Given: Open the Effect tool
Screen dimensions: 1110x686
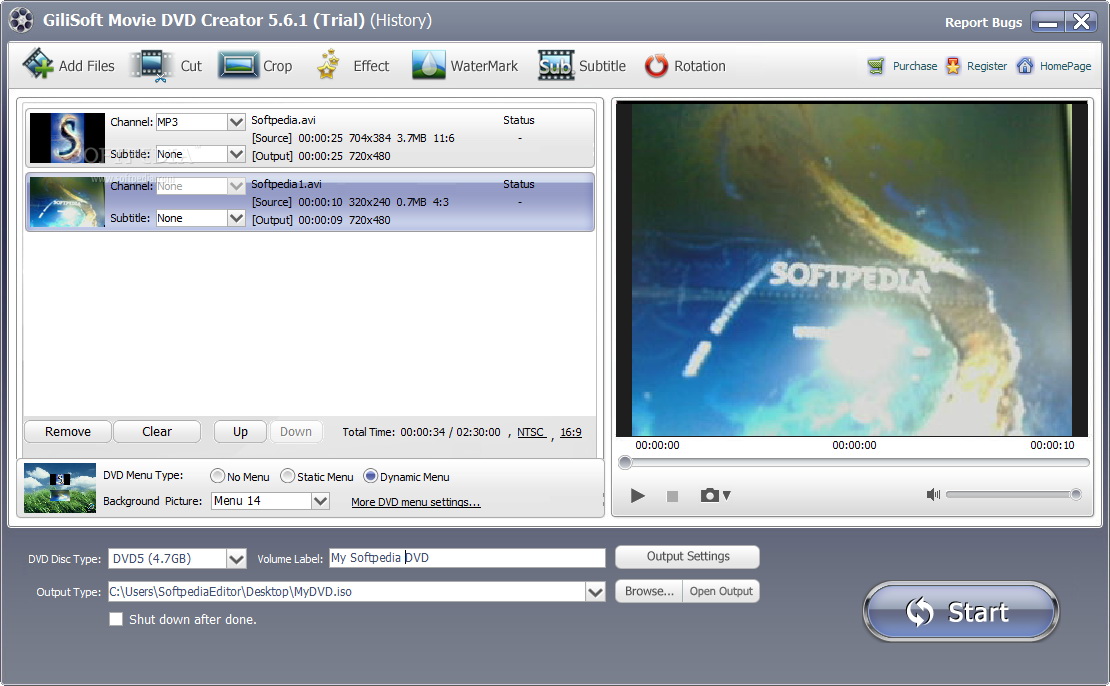Looking at the screenshot, I should coord(353,66).
